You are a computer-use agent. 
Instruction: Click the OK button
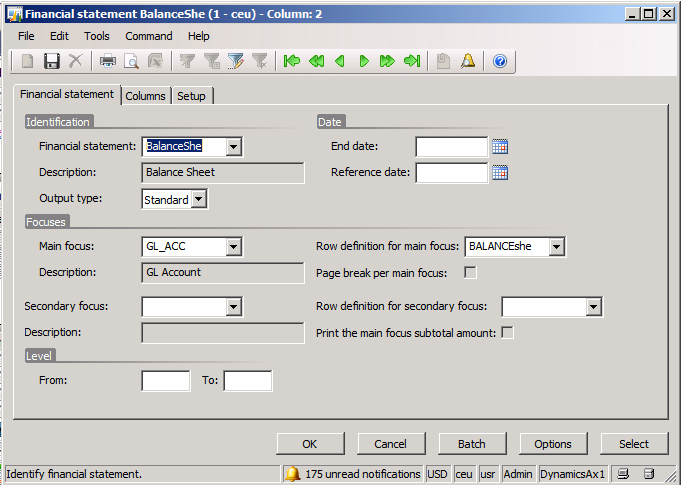click(310, 444)
